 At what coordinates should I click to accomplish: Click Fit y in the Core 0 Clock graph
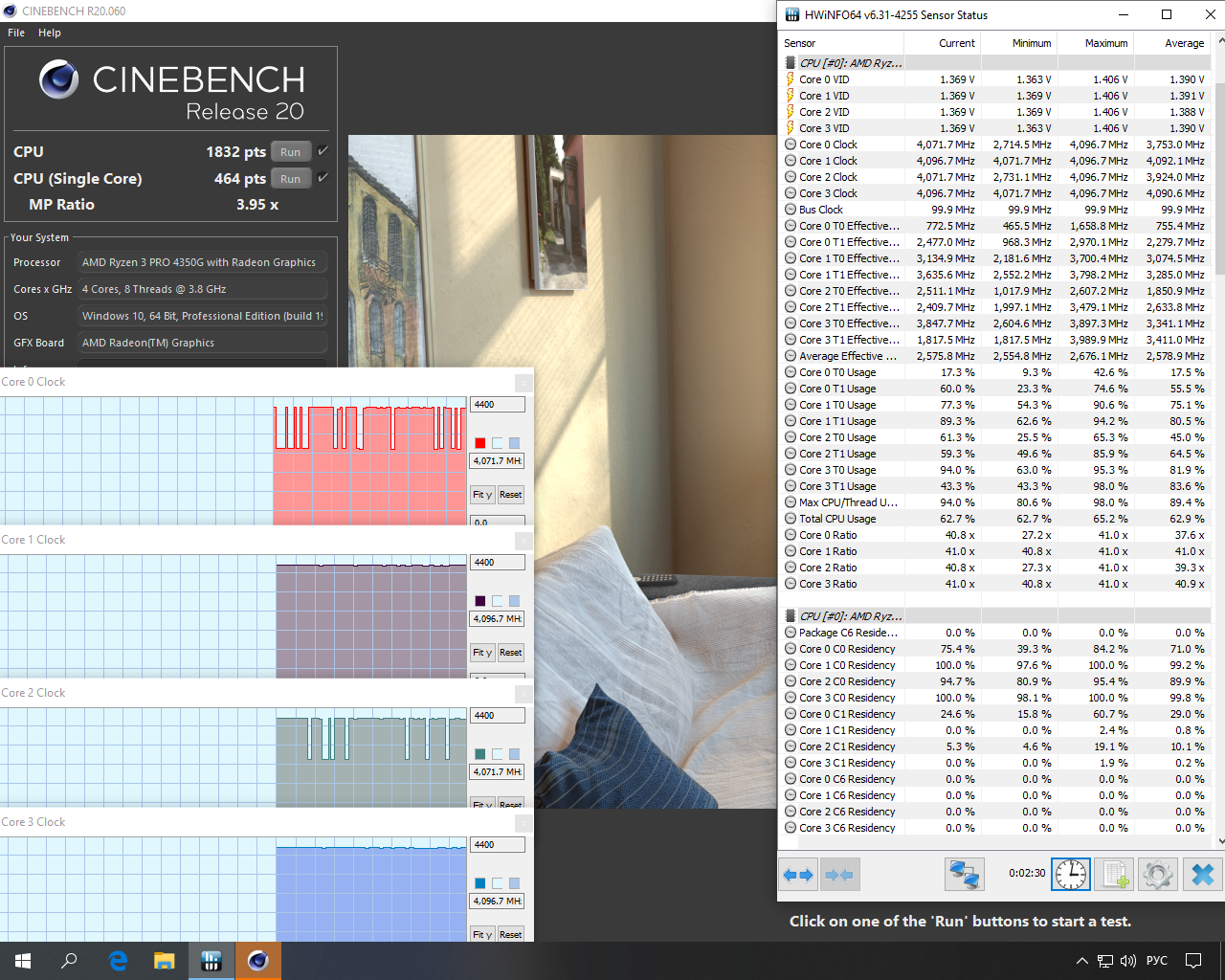[482, 495]
